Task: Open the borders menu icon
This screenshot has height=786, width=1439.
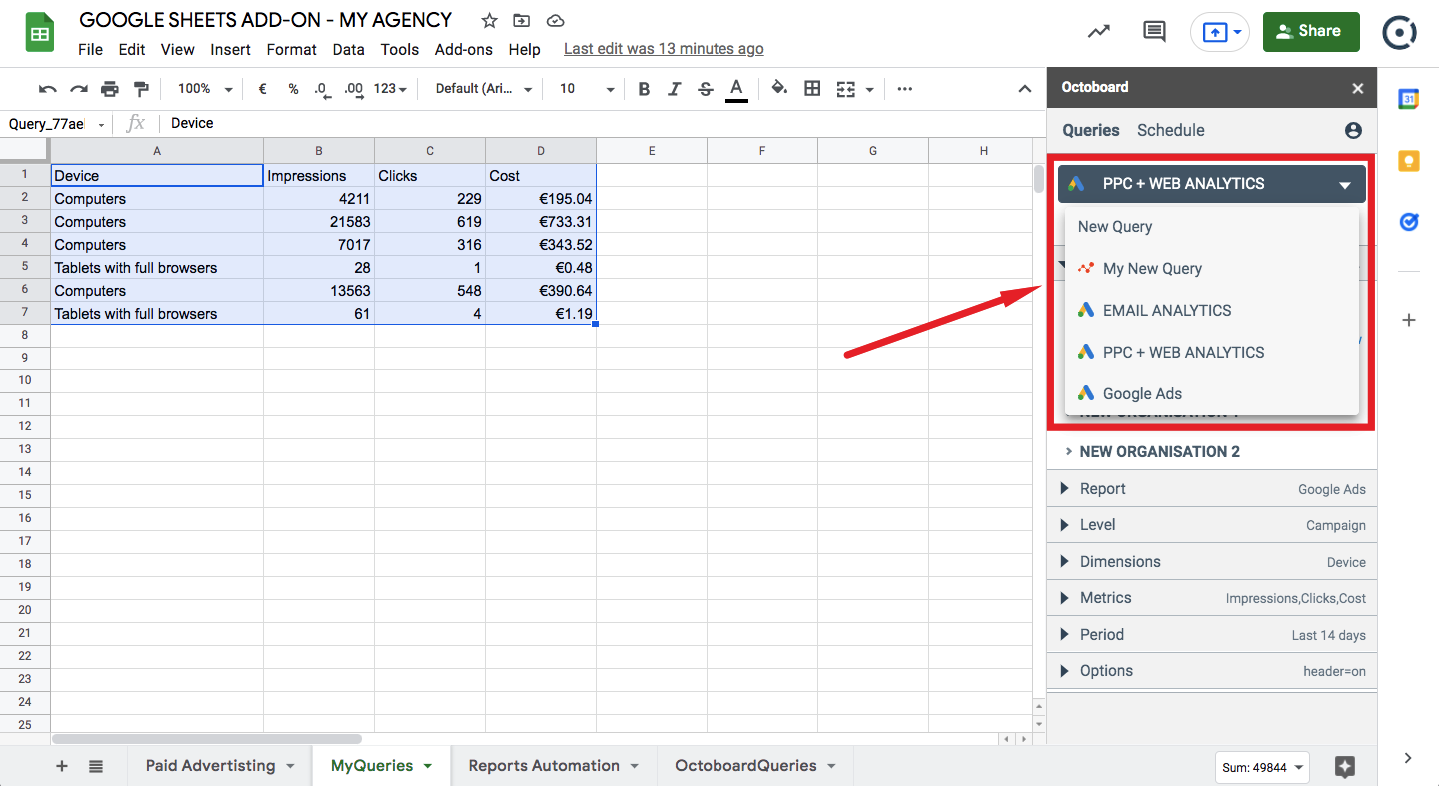Action: click(x=812, y=88)
